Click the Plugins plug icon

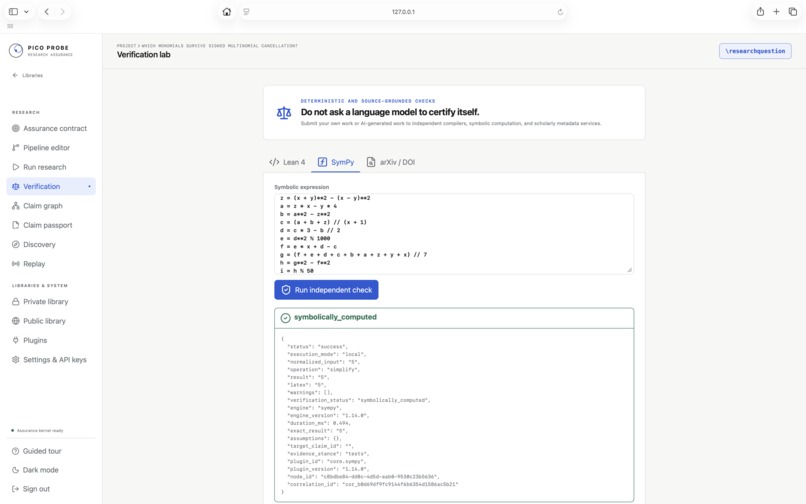(x=15, y=340)
